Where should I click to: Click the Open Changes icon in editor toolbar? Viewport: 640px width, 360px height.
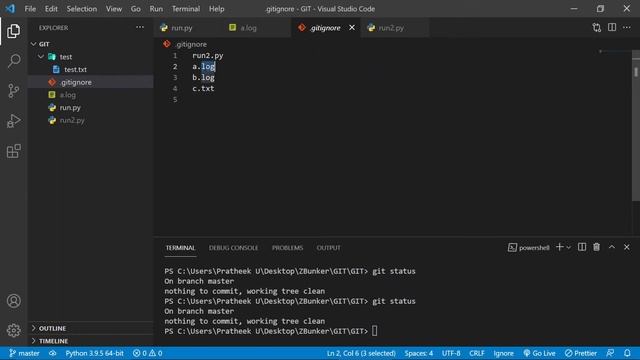point(597,28)
